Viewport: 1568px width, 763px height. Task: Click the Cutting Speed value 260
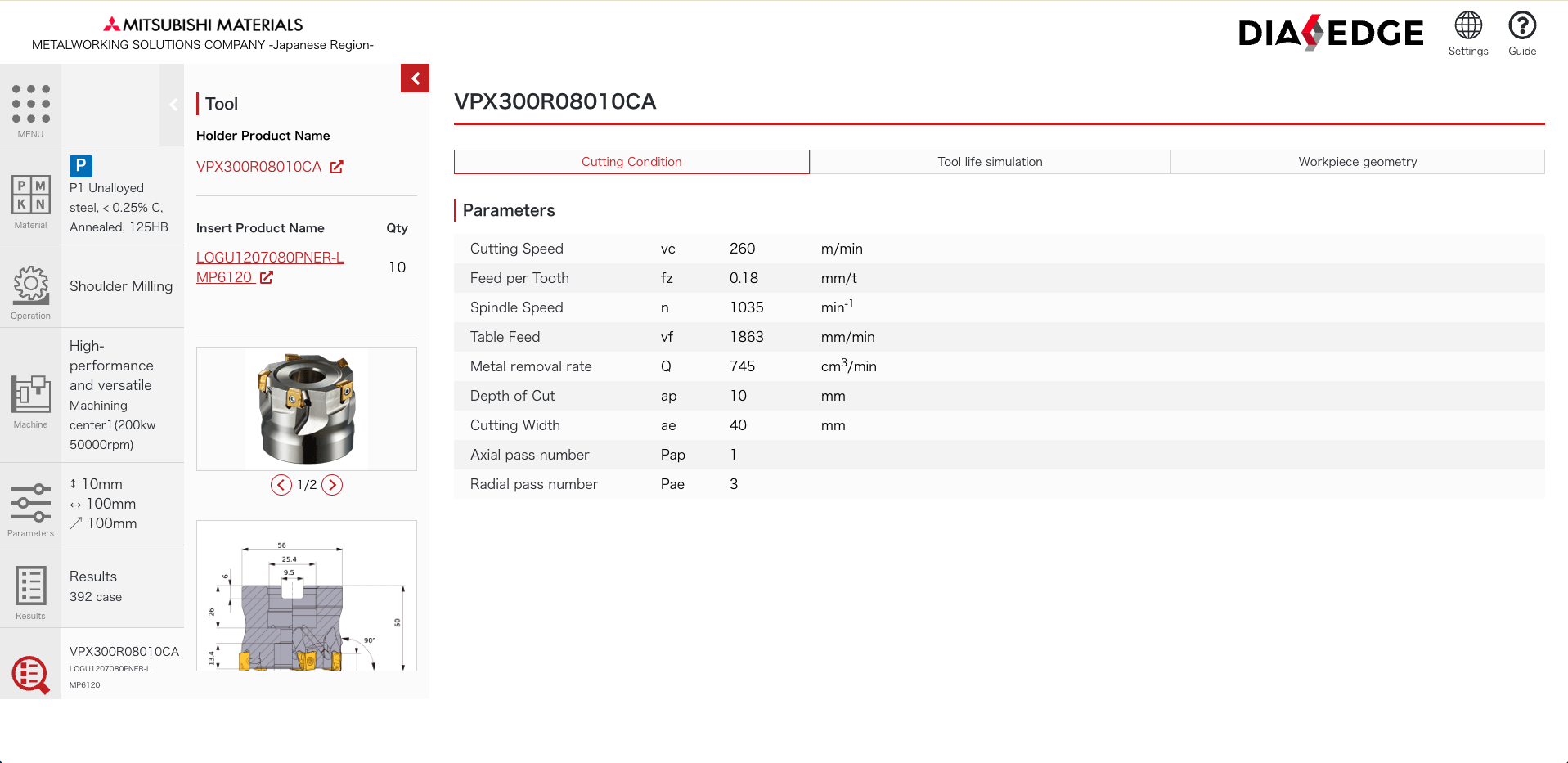(x=743, y=249)
